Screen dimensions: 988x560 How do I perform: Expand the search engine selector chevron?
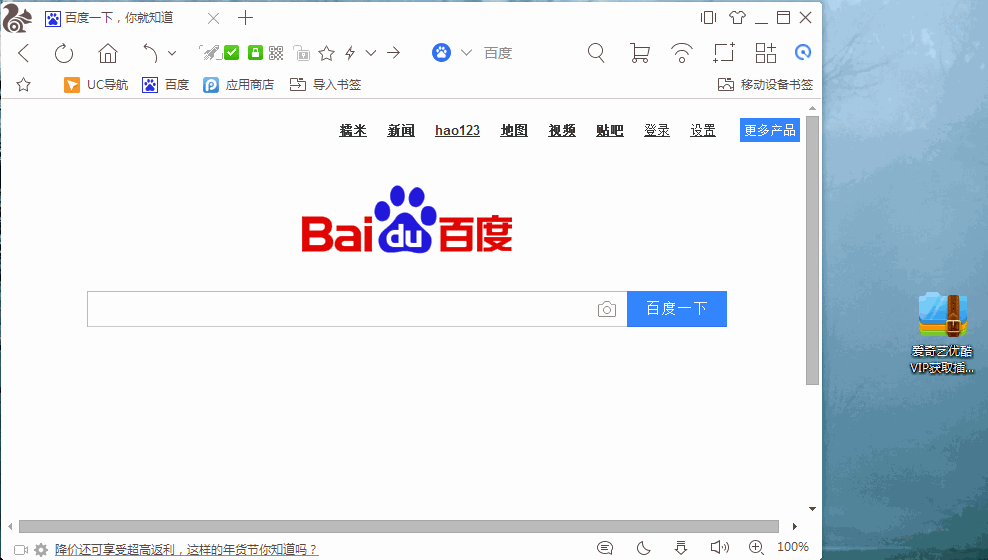[466, 53]
